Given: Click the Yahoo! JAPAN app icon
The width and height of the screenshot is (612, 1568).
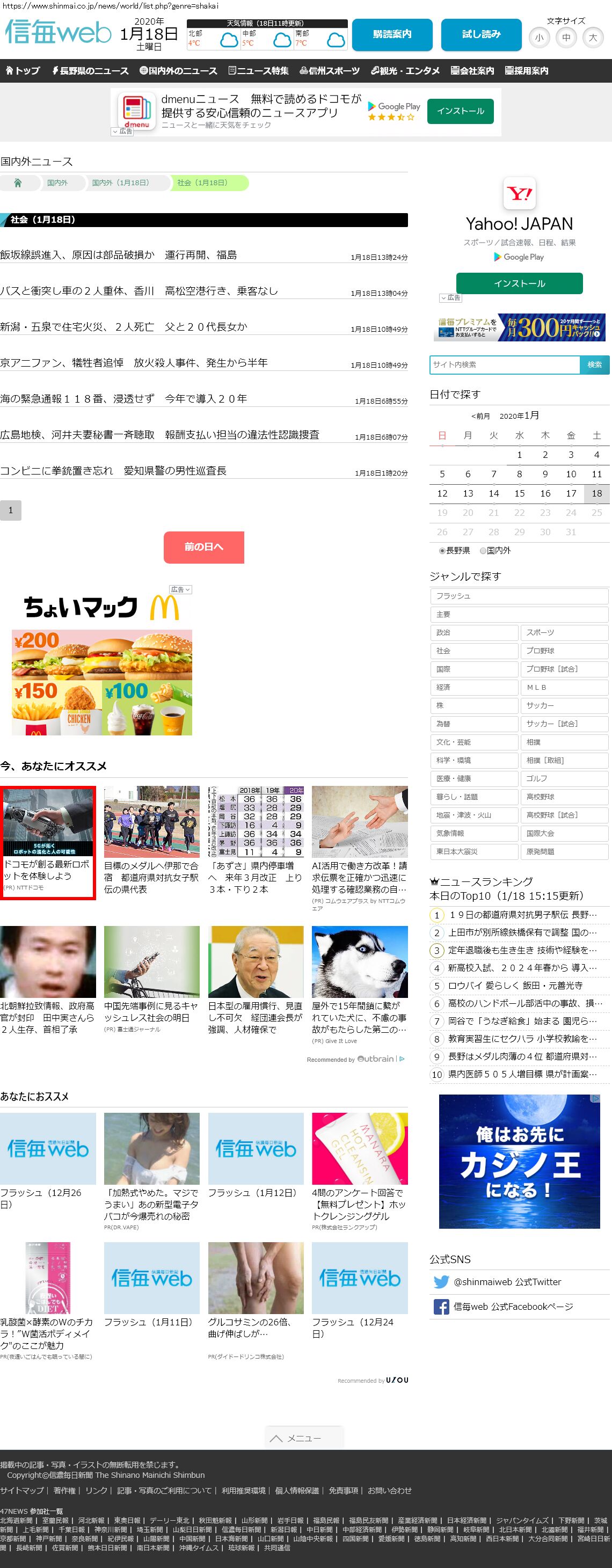Looking at the screenshot, I should pos(520,194).
